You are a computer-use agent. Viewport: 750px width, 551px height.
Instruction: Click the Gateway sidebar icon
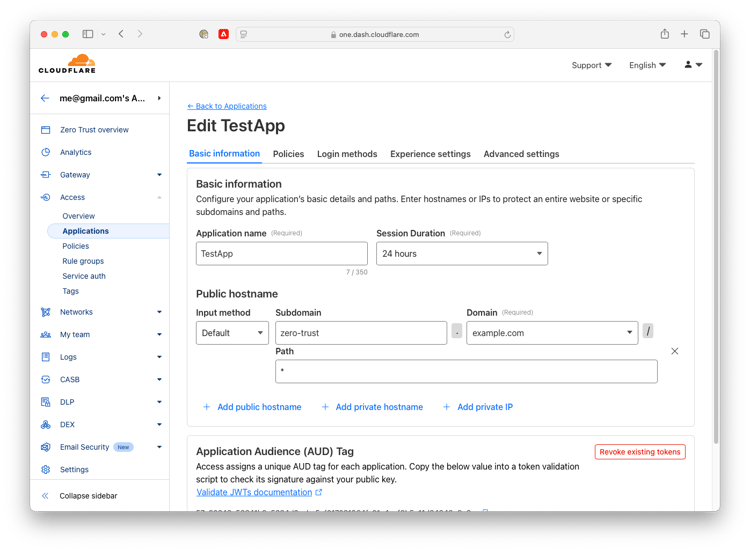pos(45,175)
